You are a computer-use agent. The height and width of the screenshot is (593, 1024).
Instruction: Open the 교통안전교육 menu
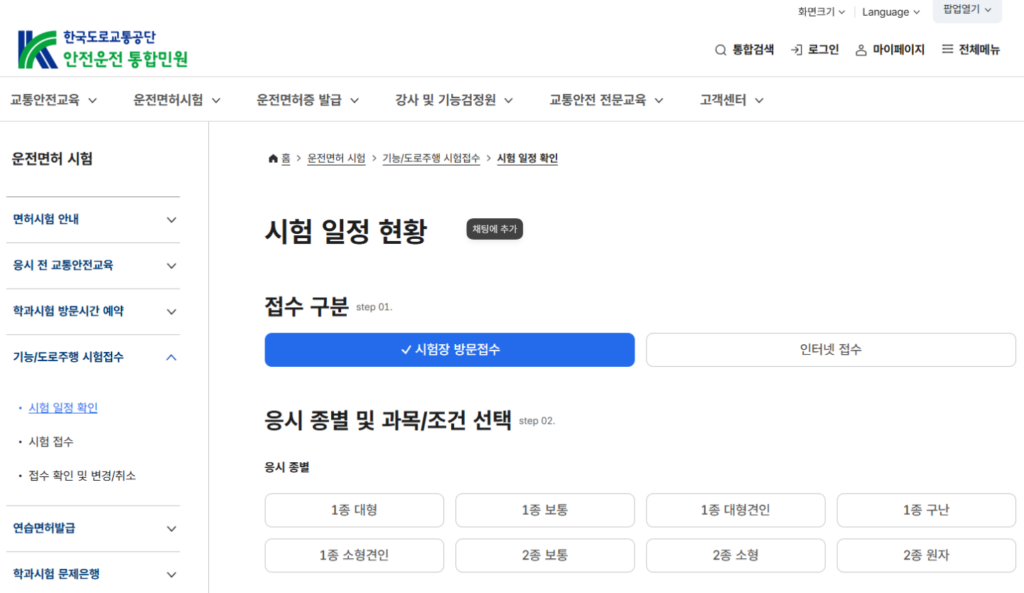coord(54,100)
